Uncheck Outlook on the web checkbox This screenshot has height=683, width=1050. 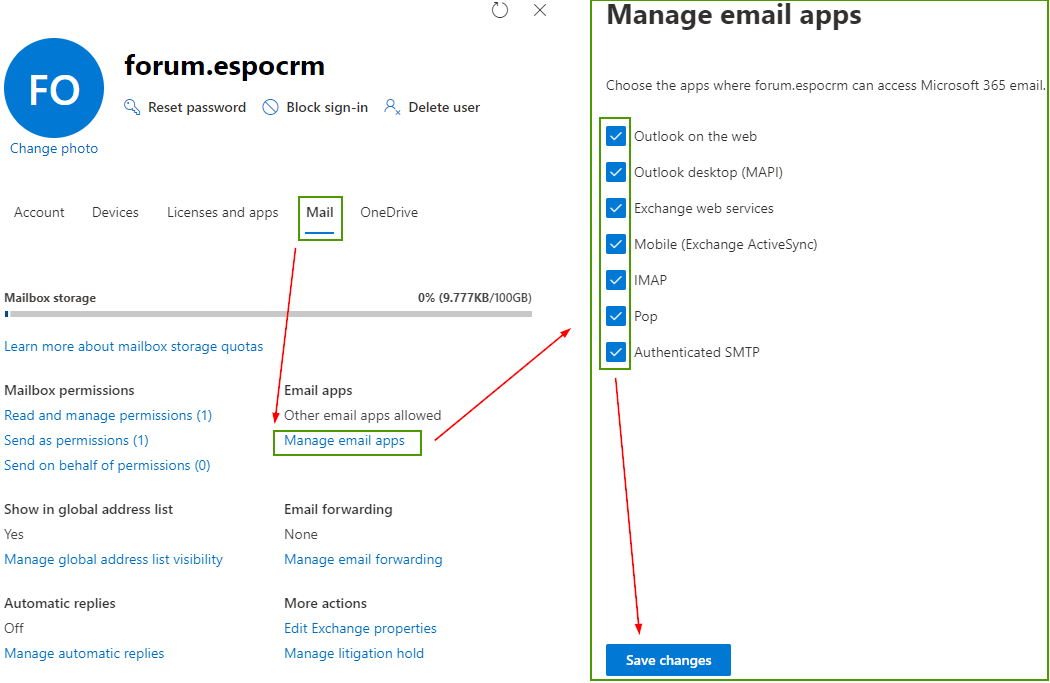tap(616, 136)
